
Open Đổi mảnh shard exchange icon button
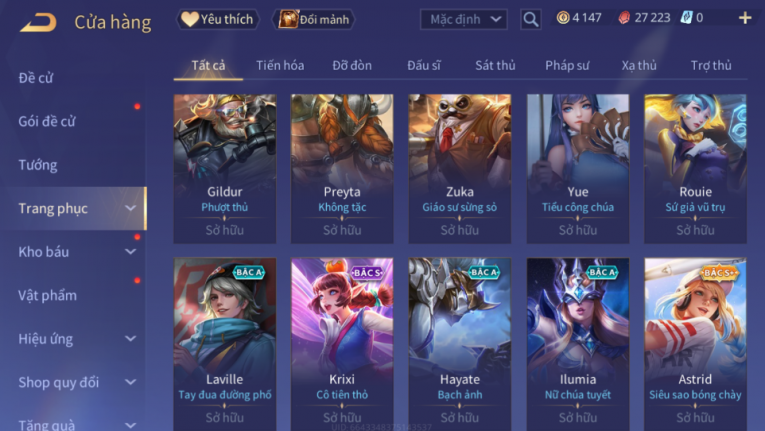point(314,20)
